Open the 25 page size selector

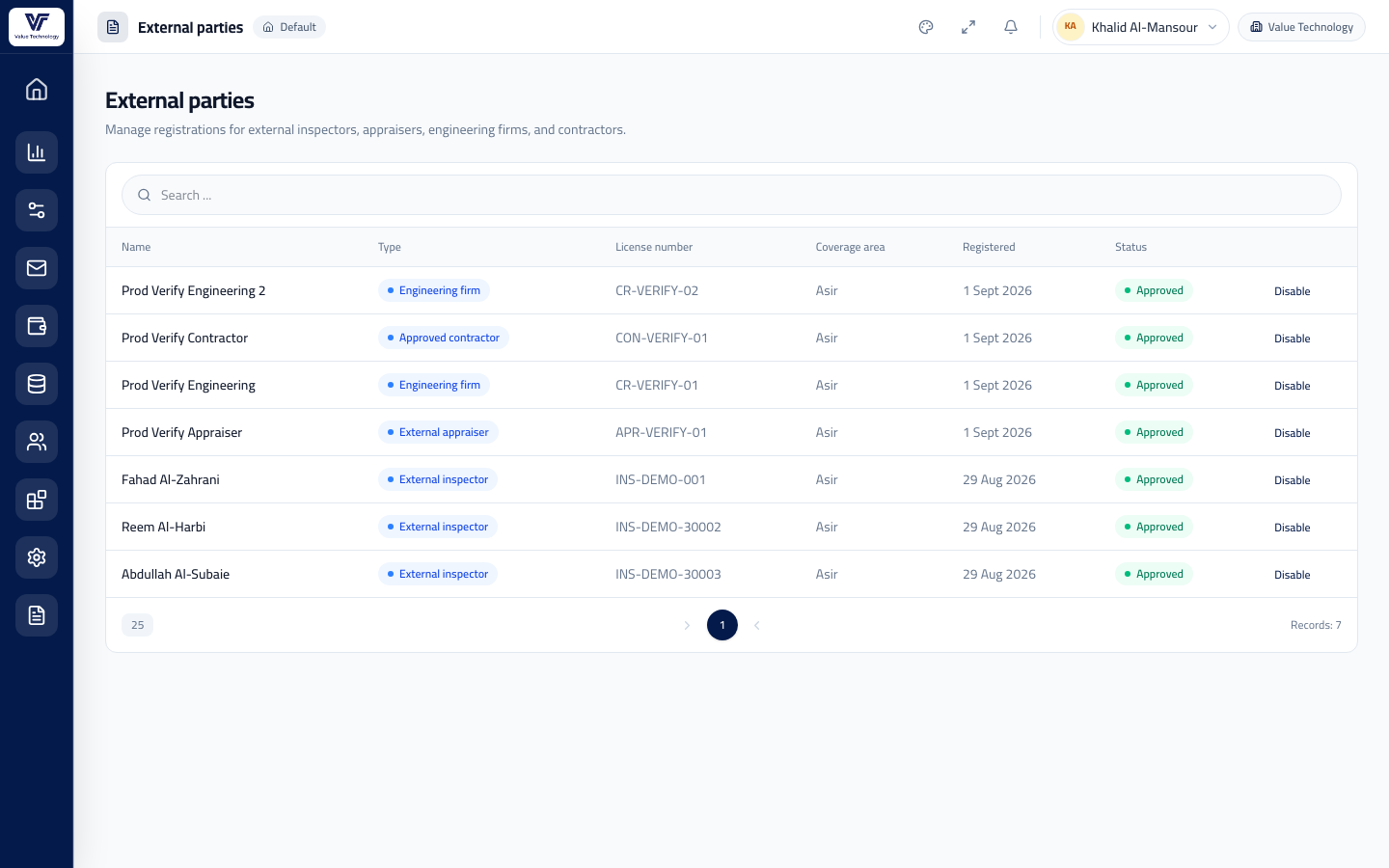(x=137, y=625)
